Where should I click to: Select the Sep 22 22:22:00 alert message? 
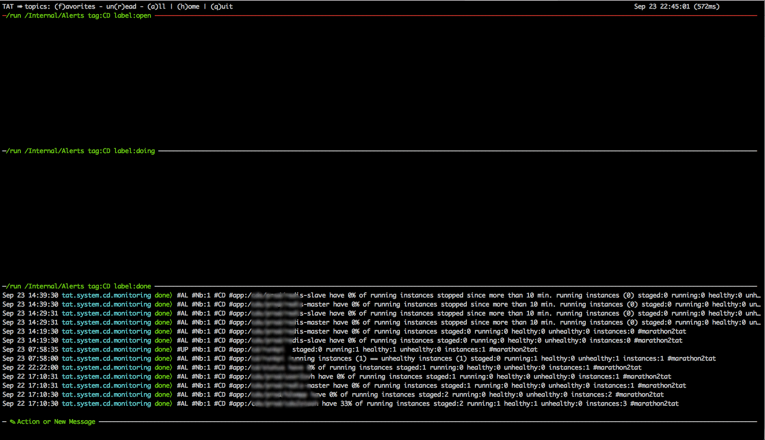(322, 368)
